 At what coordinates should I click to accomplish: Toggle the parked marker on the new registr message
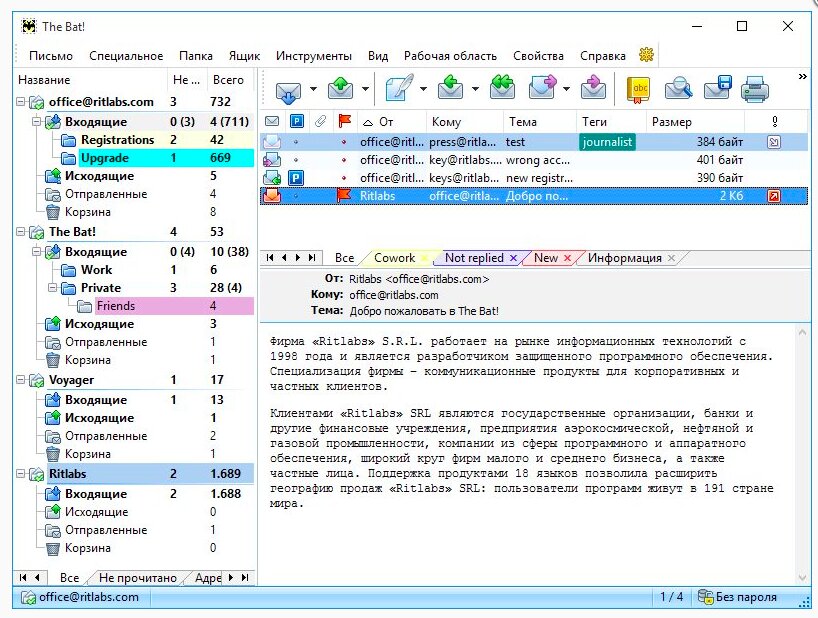pos(296,178)
